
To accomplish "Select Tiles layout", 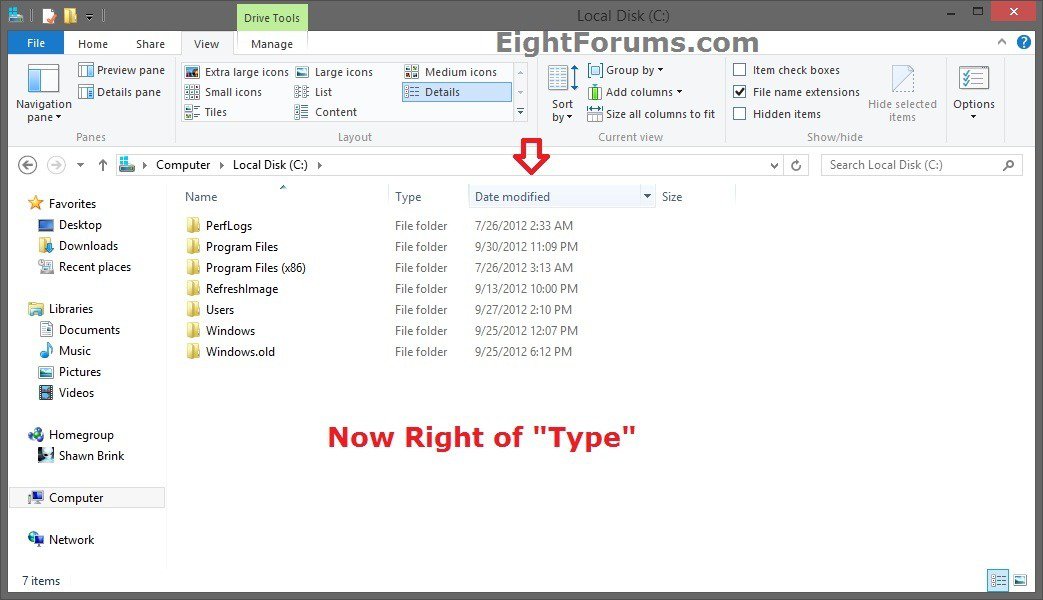I will (206, 112).
